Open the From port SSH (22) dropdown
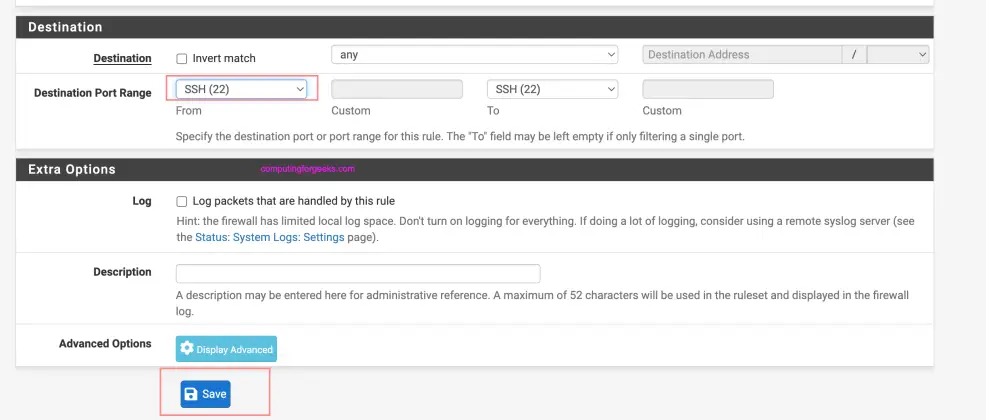 (x=241, y=89)
